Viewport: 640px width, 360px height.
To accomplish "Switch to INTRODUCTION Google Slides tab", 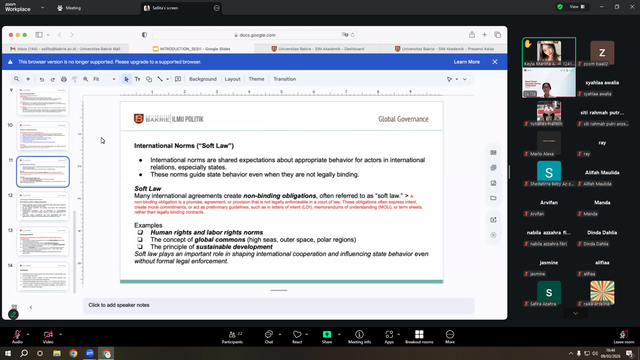I will (191, 49).
